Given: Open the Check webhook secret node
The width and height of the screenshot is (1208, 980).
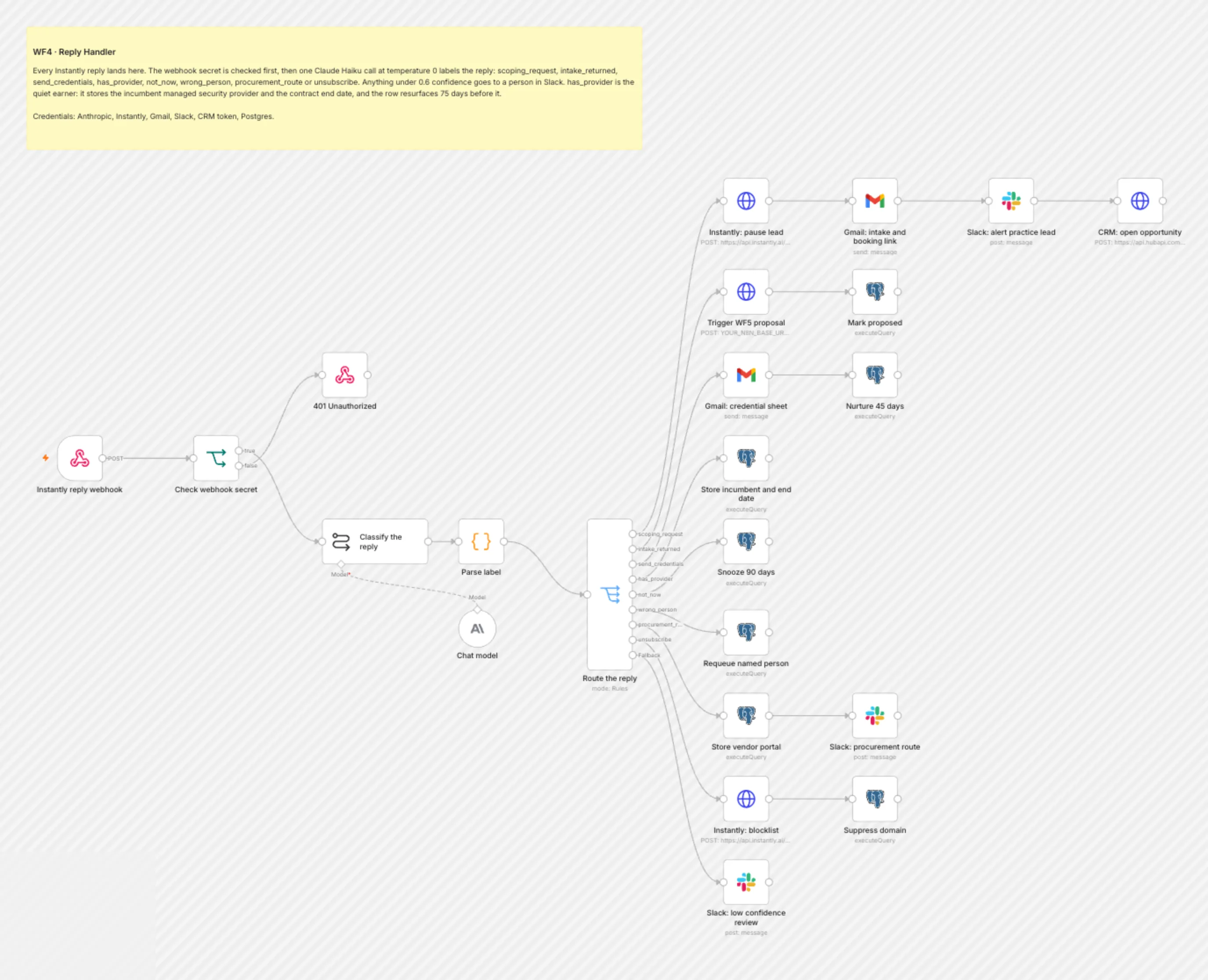Looking at the screenshot, I should 216,458.
